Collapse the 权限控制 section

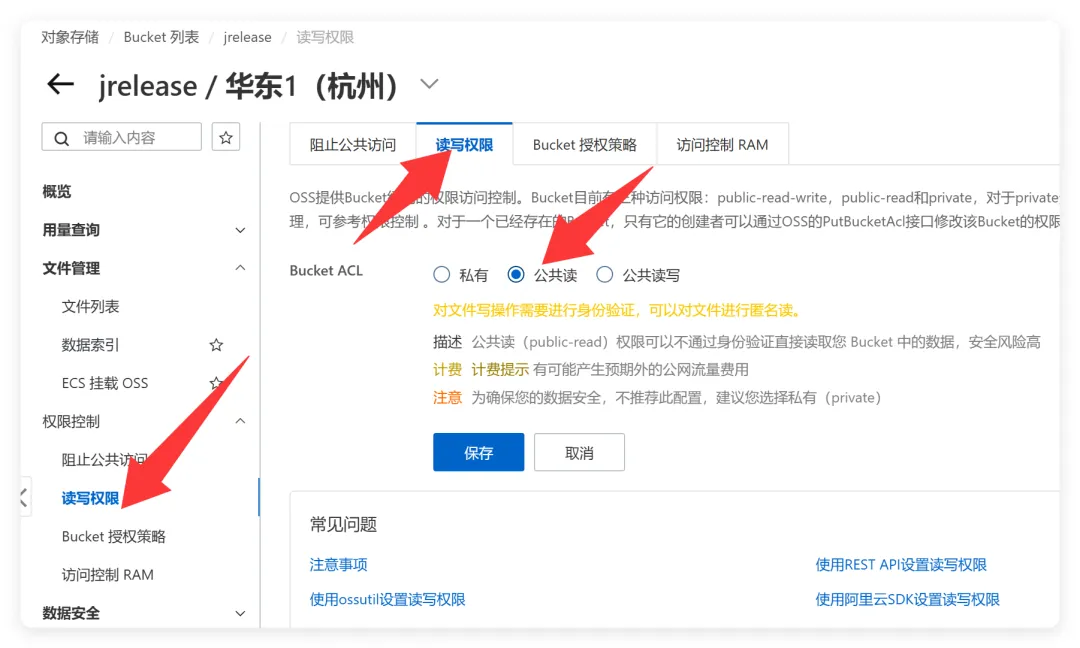[240, 421]
